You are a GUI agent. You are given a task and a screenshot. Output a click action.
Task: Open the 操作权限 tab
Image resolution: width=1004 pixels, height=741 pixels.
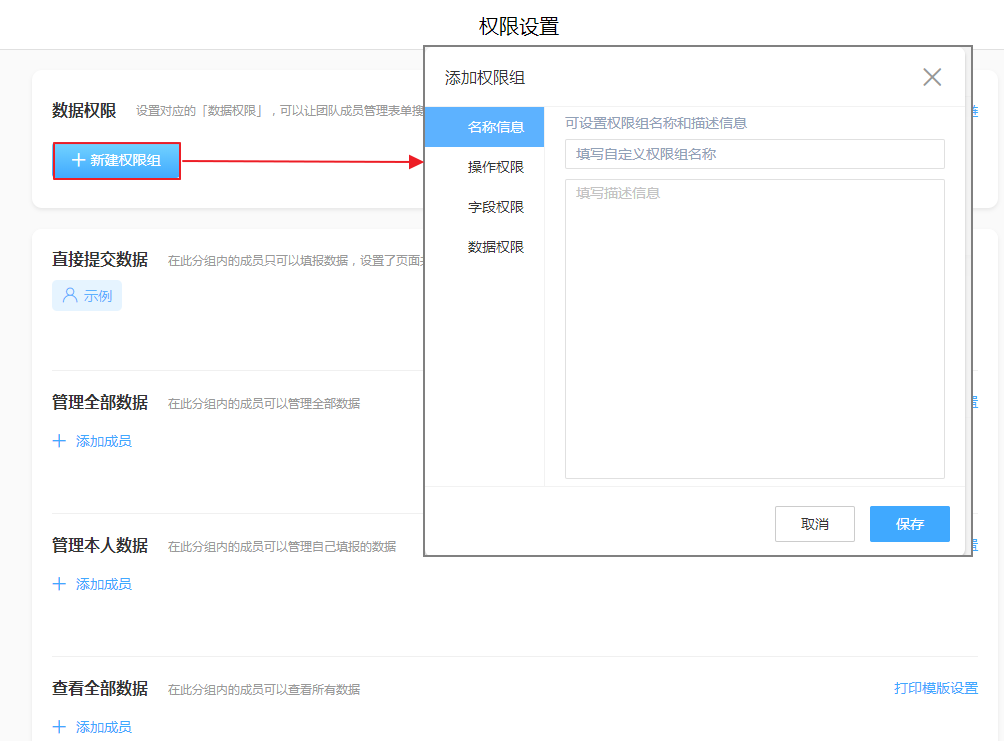click(x=495, y=167)
